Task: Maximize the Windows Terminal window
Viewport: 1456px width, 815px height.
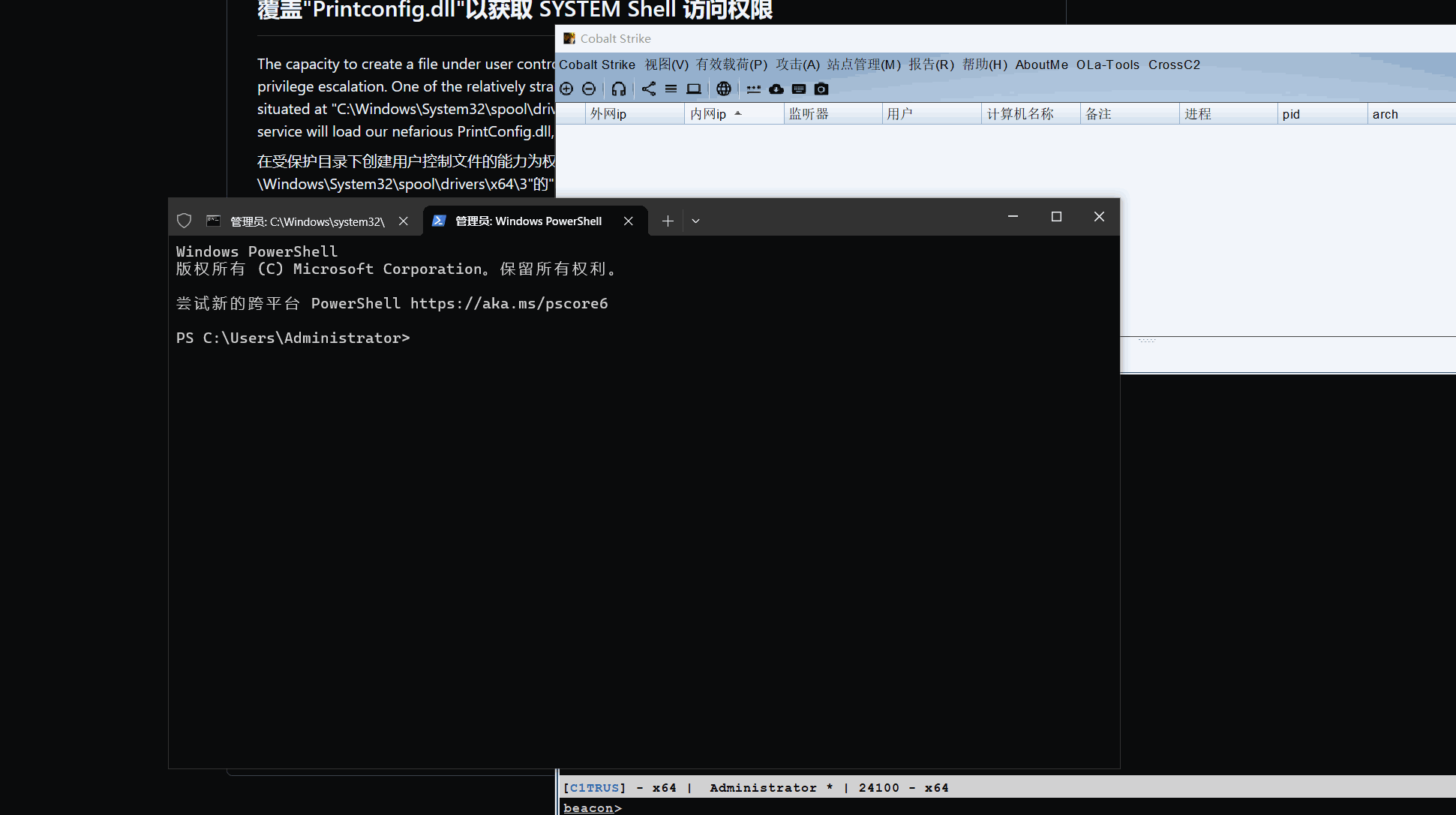Action: [x=1056, y=217]
